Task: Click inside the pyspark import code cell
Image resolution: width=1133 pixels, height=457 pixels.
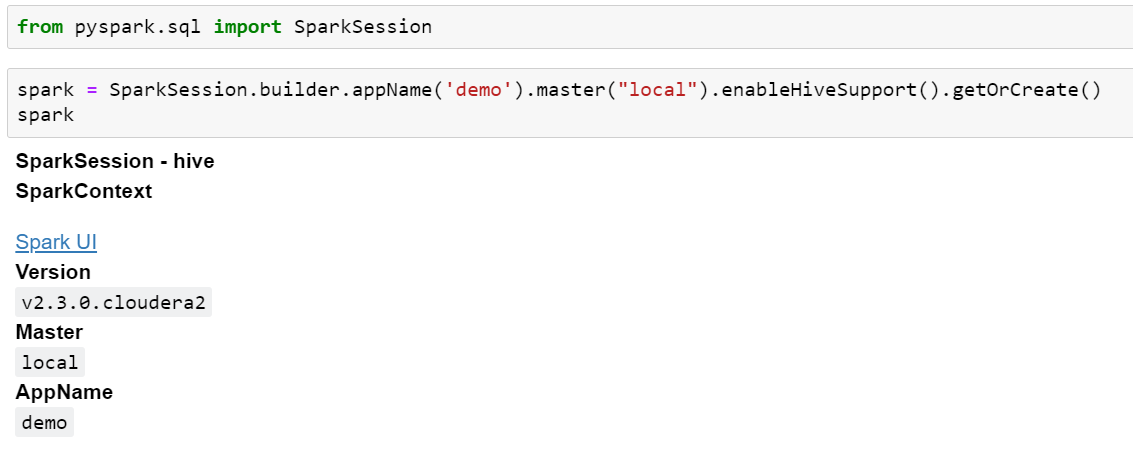Action: pyautogui.click(x=570, y=27)
